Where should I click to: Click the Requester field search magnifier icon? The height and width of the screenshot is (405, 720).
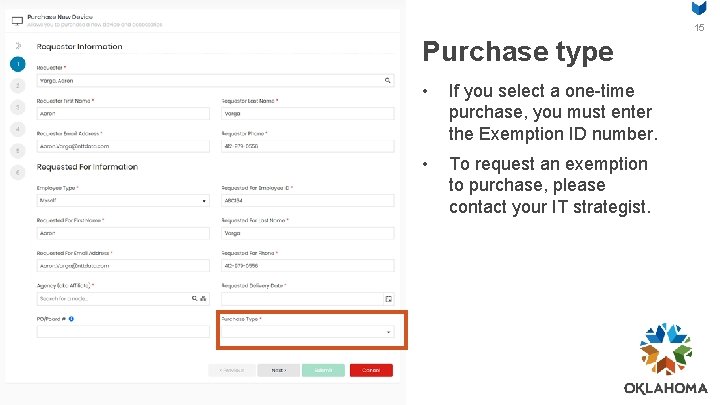tap(387, 80)
